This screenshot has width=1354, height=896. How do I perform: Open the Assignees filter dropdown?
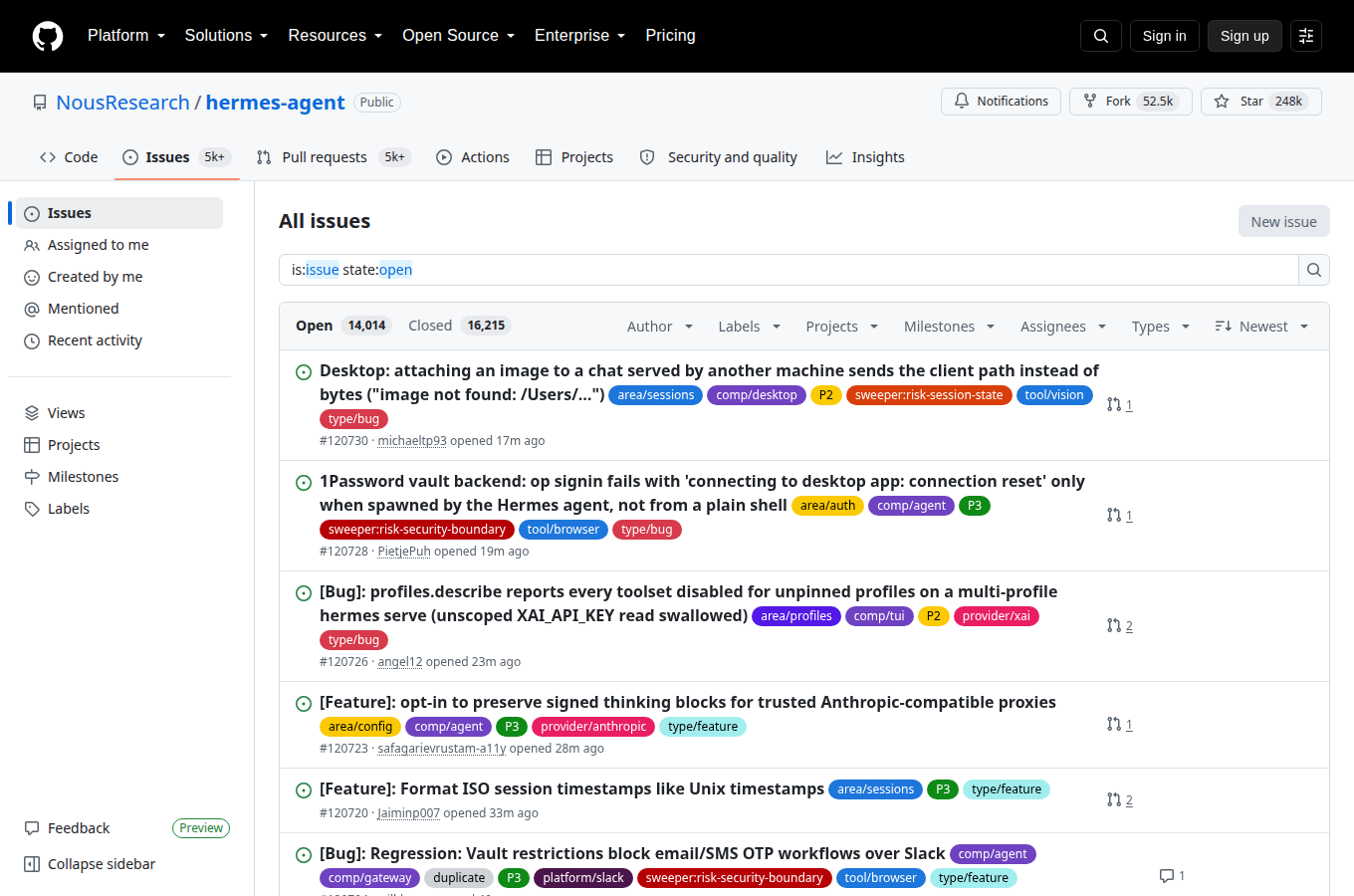click(1063, 327)
